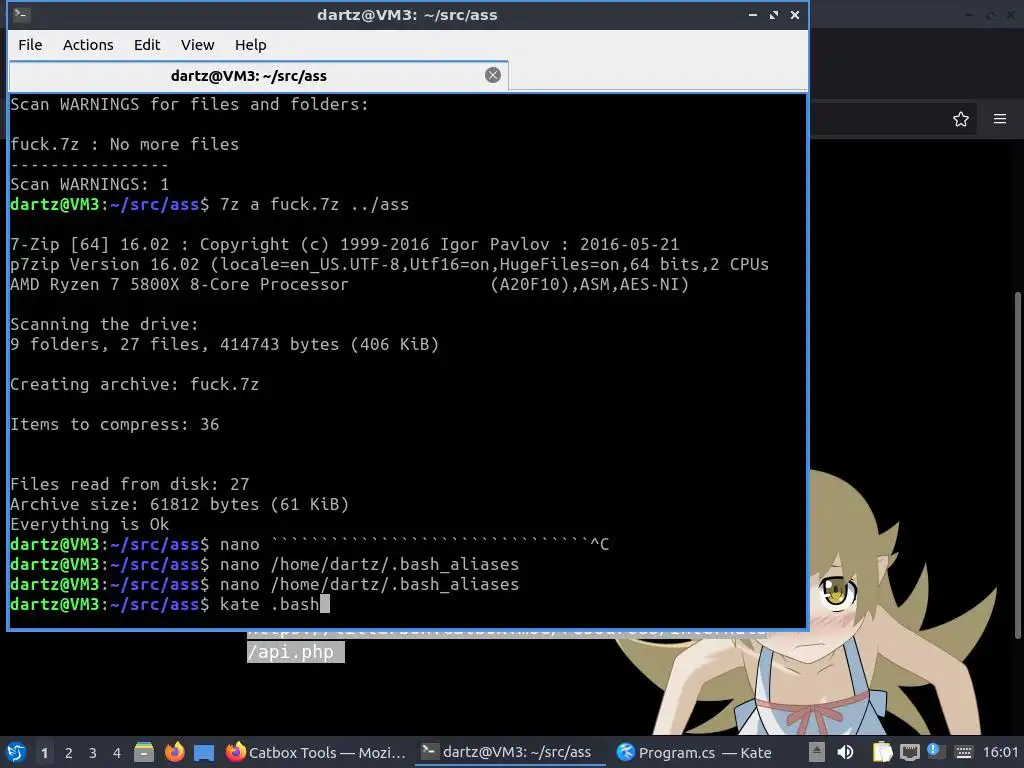Click the 16:01 clock on the taskbar
Viewport: 1024px width, 768px height.
click(1000, 752)
